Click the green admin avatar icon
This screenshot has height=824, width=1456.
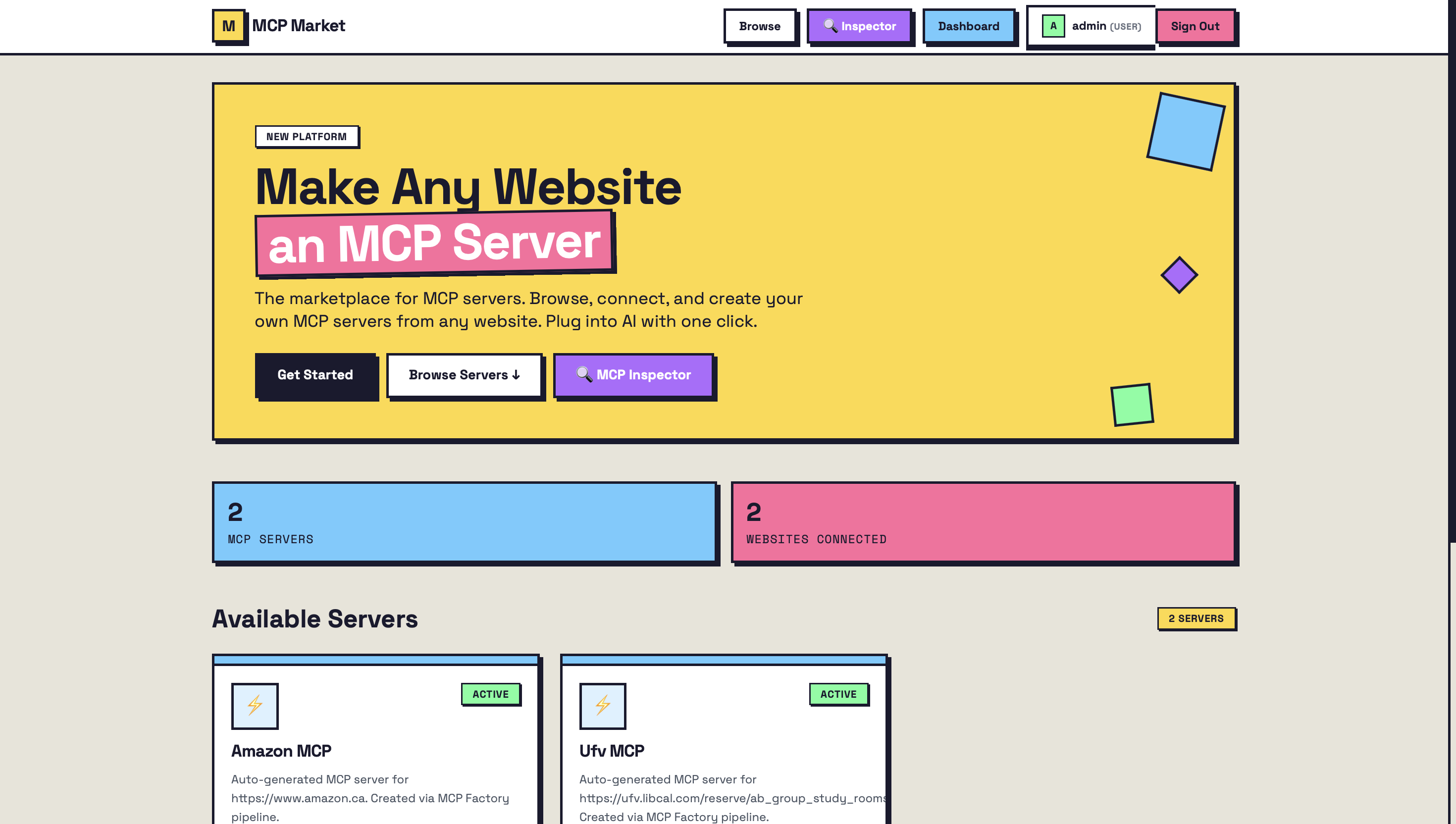click(1052, 25)
